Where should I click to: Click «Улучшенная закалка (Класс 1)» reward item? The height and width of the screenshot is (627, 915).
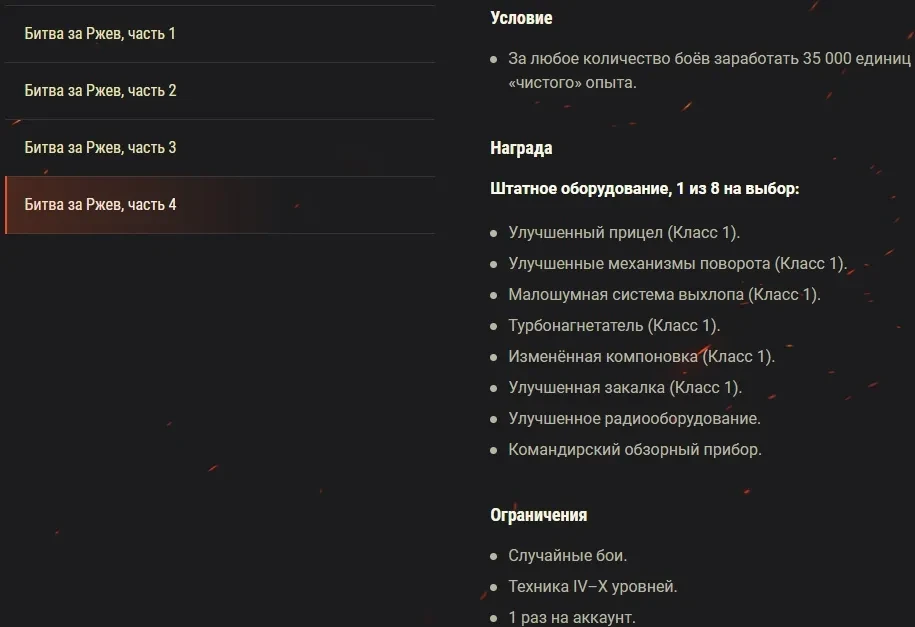pyautogui.click(x=625, y=388)
